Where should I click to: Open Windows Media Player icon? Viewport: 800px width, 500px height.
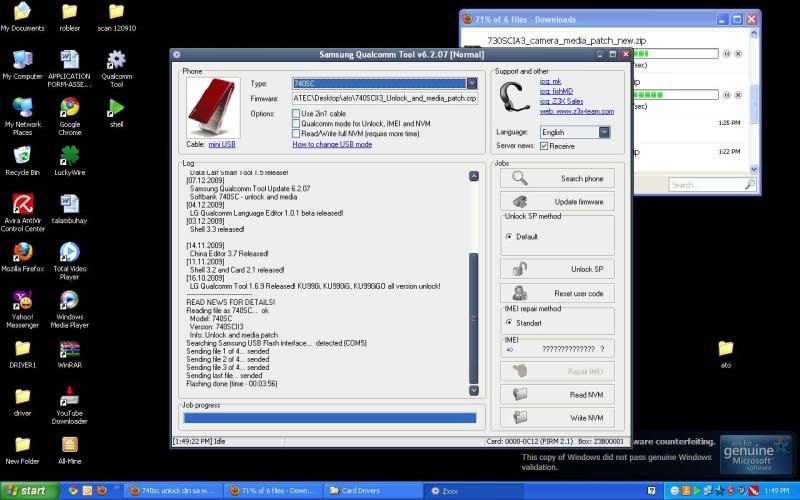pyautogui.click(x=69, y=309)
